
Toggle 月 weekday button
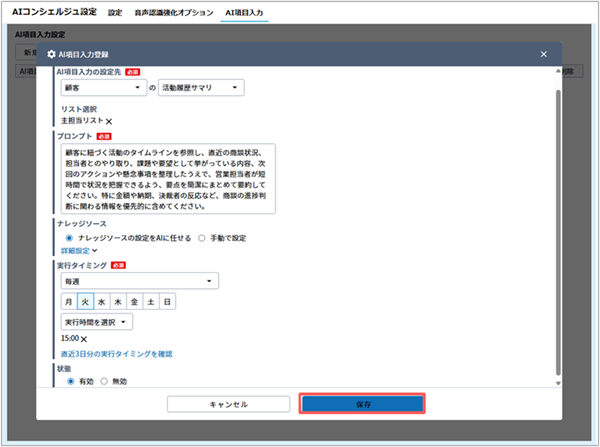coord(69,302)
